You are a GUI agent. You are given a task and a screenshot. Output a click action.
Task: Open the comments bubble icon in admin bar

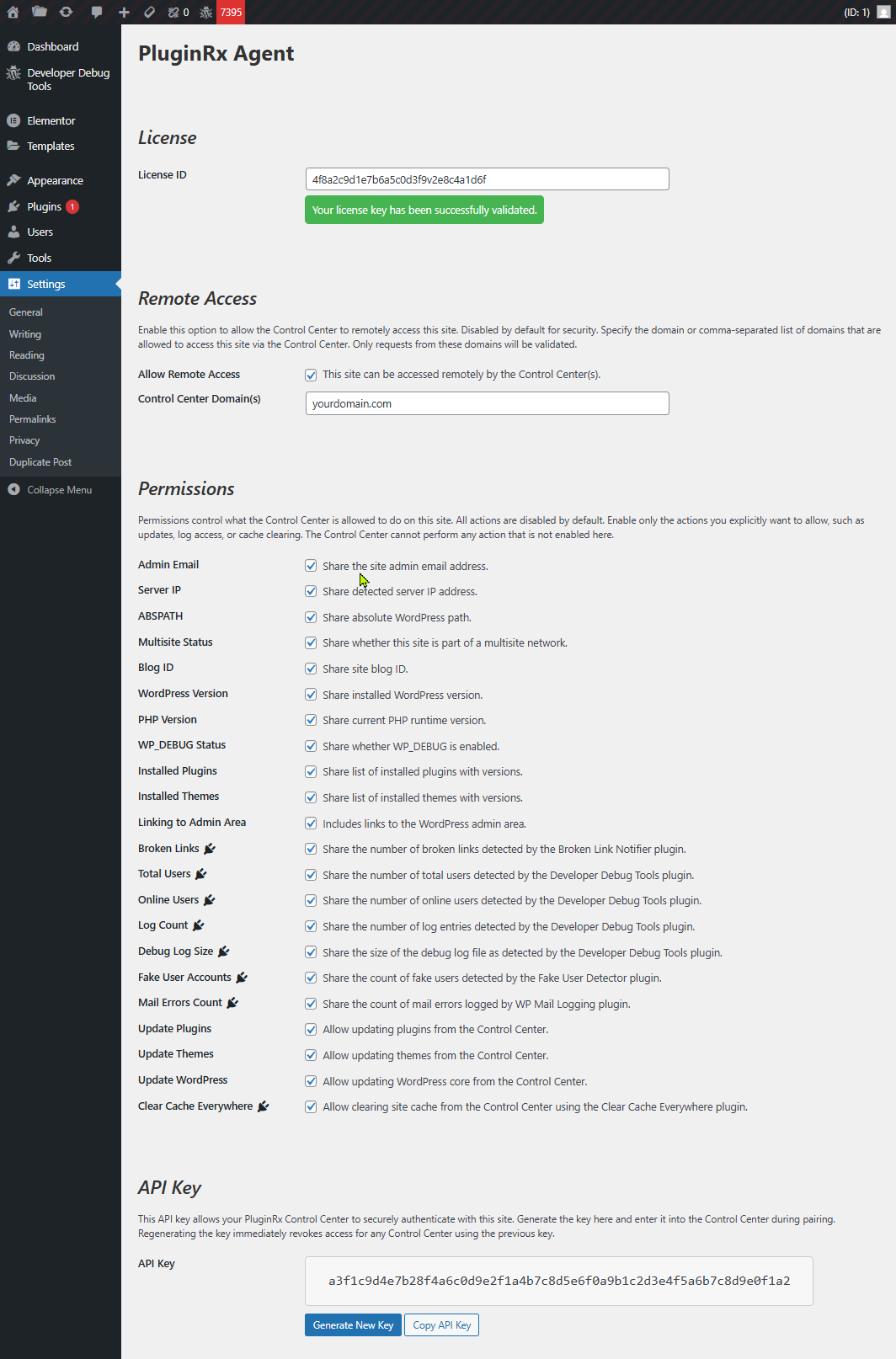(x=97, y=12)
